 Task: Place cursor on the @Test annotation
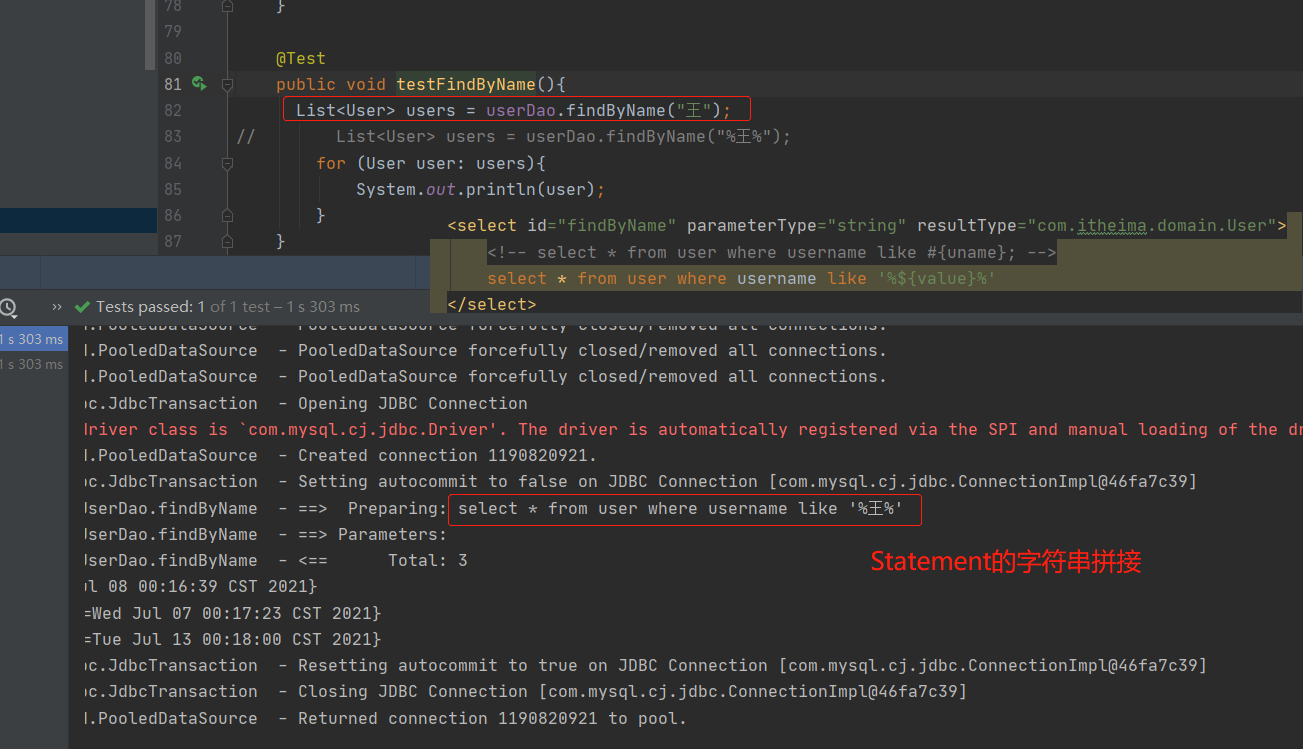pyautogui.click(x=301, y=58)
